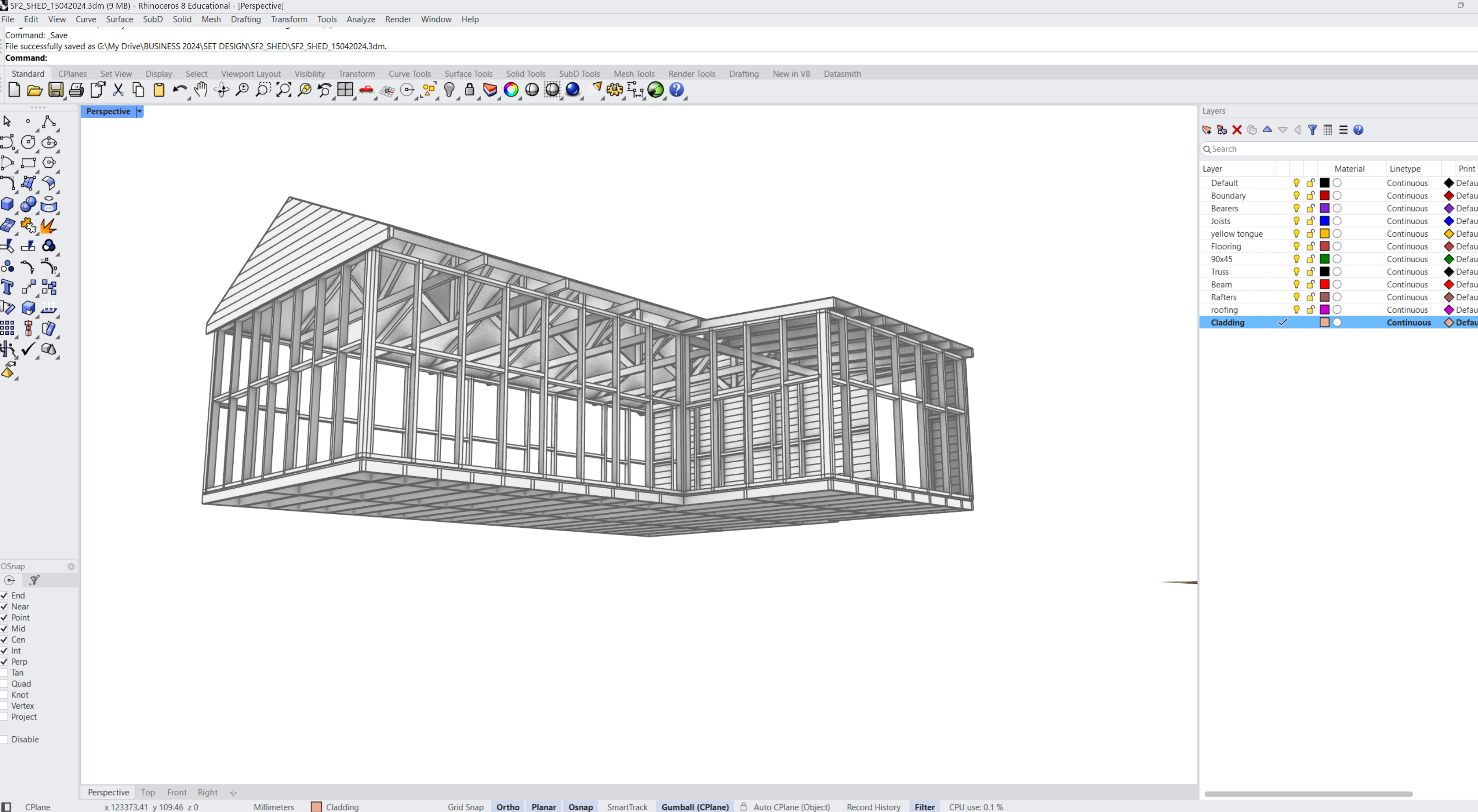Enable the Tan object snap checkbox

(x=4, y=673)
